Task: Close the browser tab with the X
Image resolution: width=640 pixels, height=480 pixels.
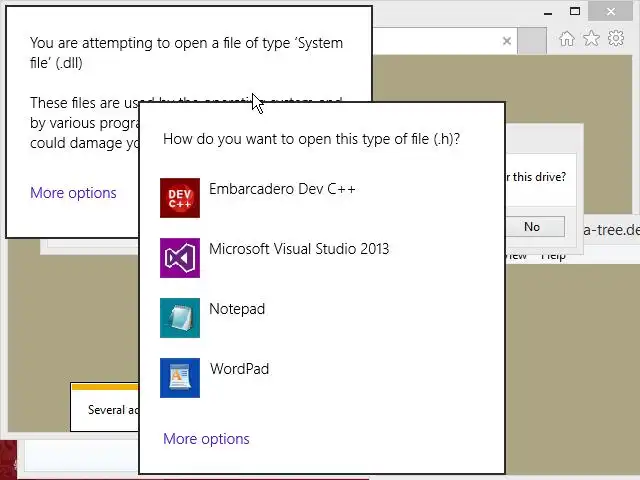Action: (507, 41)
